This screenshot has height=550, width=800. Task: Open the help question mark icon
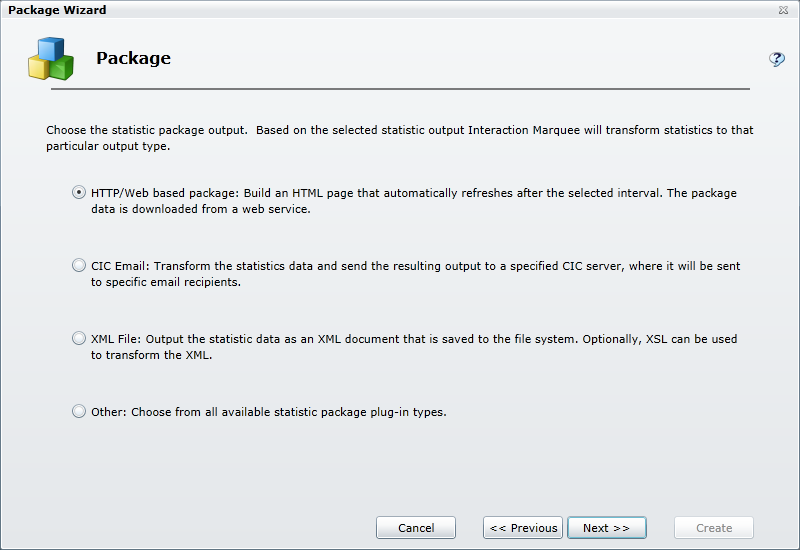coord(776,59)
